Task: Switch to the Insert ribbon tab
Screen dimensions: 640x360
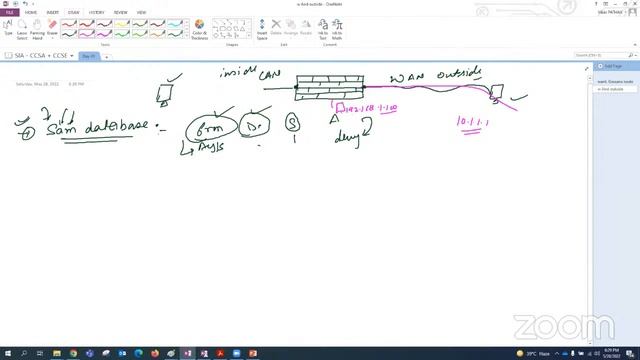Action: (x=53, y=13)
